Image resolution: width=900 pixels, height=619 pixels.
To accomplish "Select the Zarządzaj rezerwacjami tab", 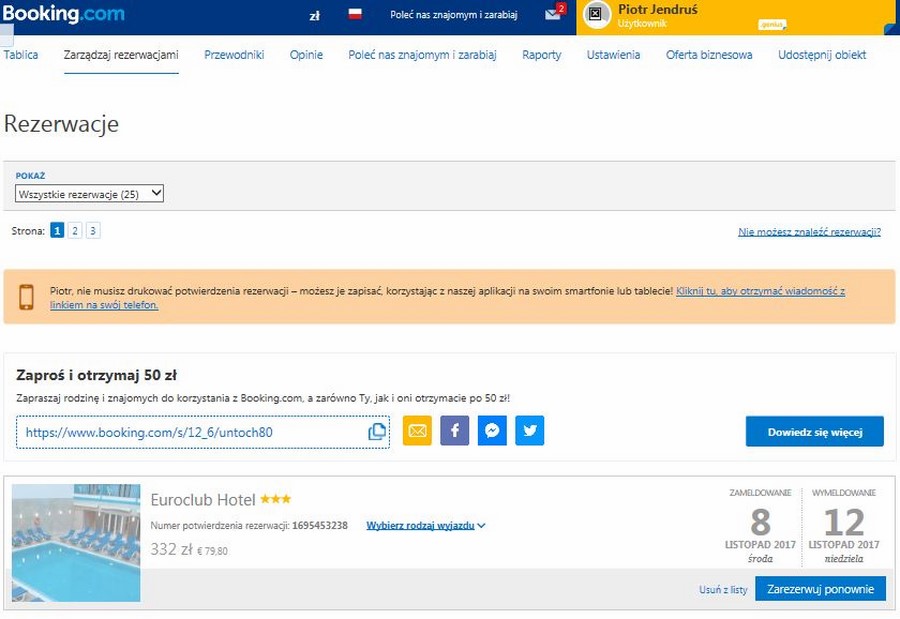I will 121,55.
